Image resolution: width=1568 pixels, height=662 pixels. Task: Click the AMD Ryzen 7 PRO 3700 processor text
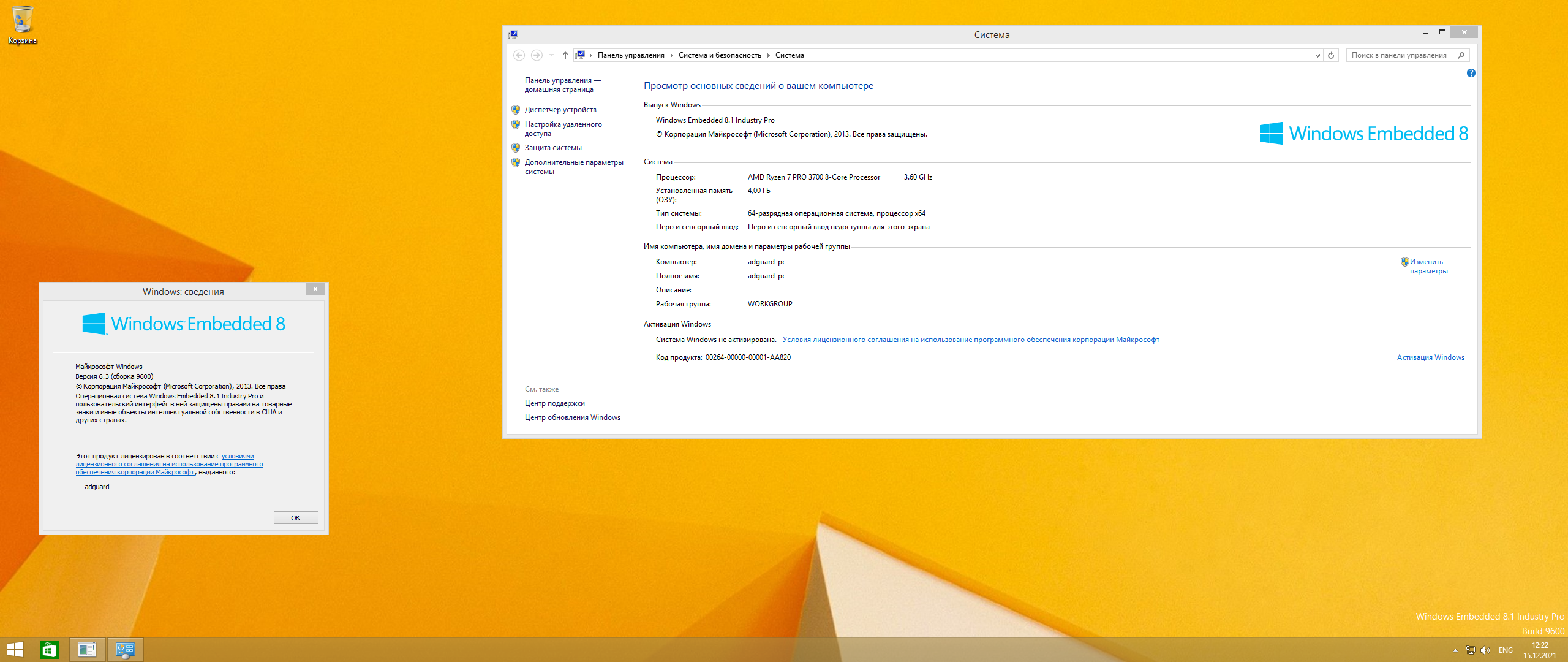click(x=813, y=177)
